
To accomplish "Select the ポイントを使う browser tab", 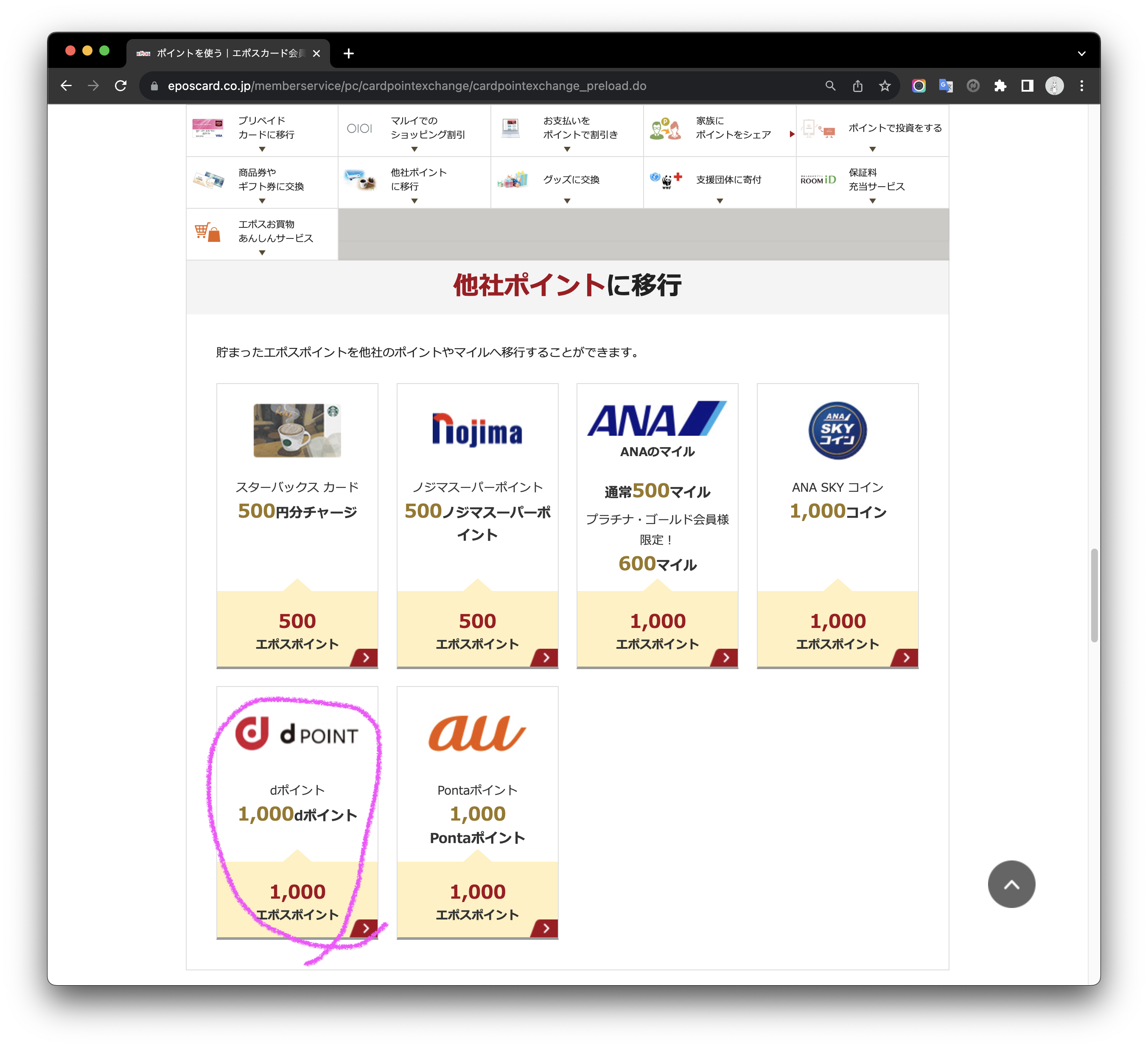I will 228,53.
